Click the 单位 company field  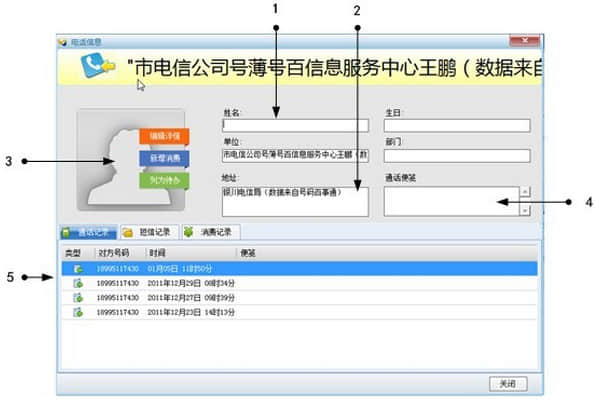click(x=295, y=156)
